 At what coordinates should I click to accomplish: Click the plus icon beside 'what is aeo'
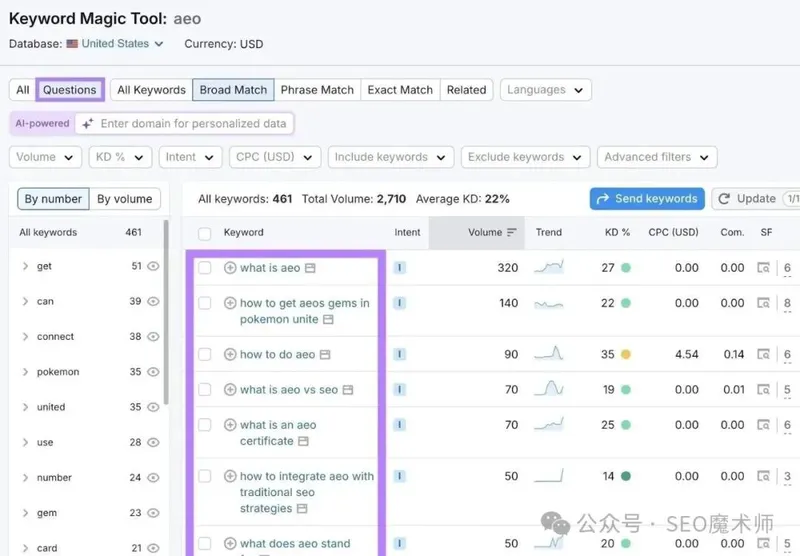(x=230, y=268)
